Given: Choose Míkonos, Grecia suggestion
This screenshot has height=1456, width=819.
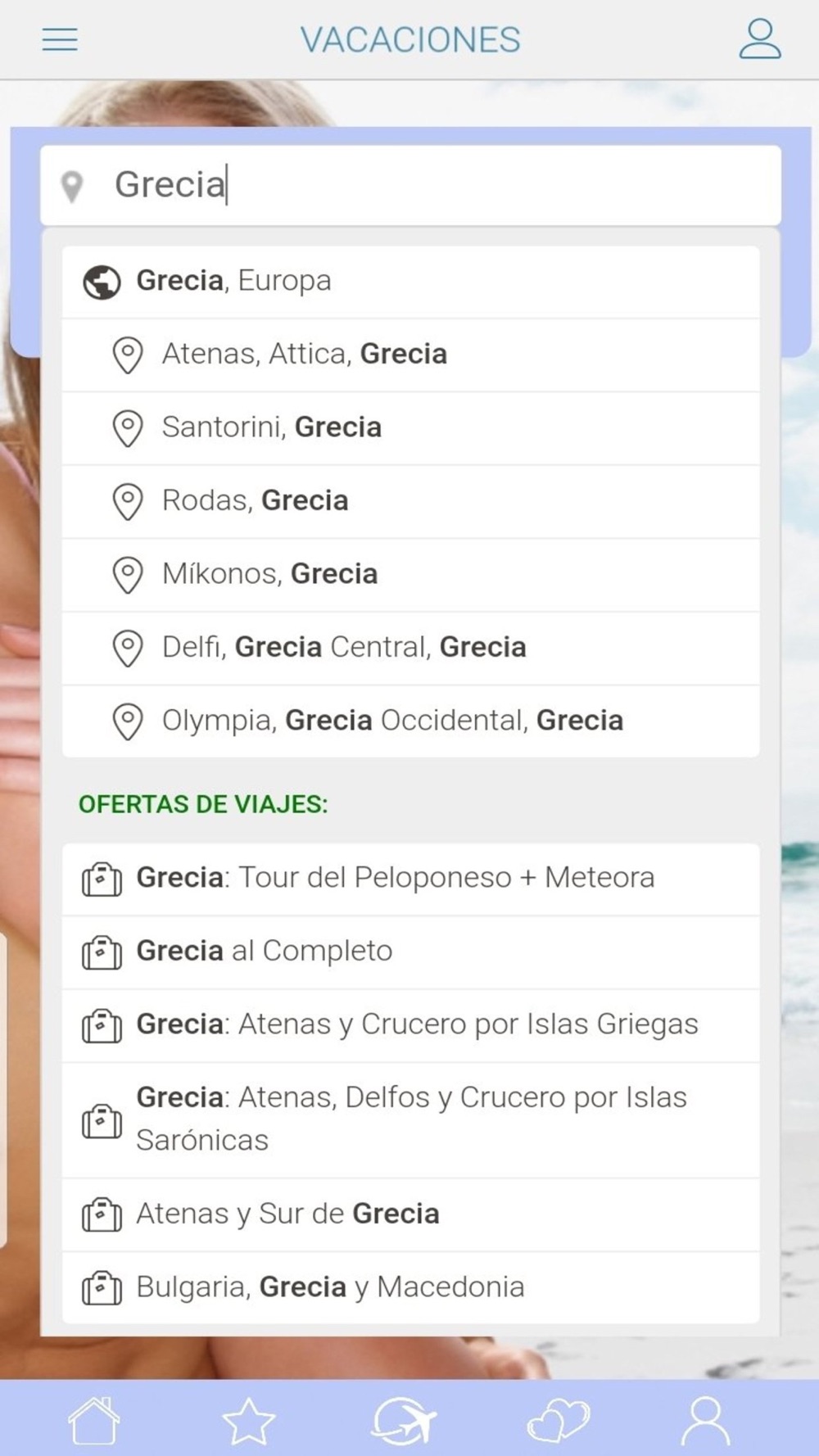Looking at the screenshot, I should 409,574.
